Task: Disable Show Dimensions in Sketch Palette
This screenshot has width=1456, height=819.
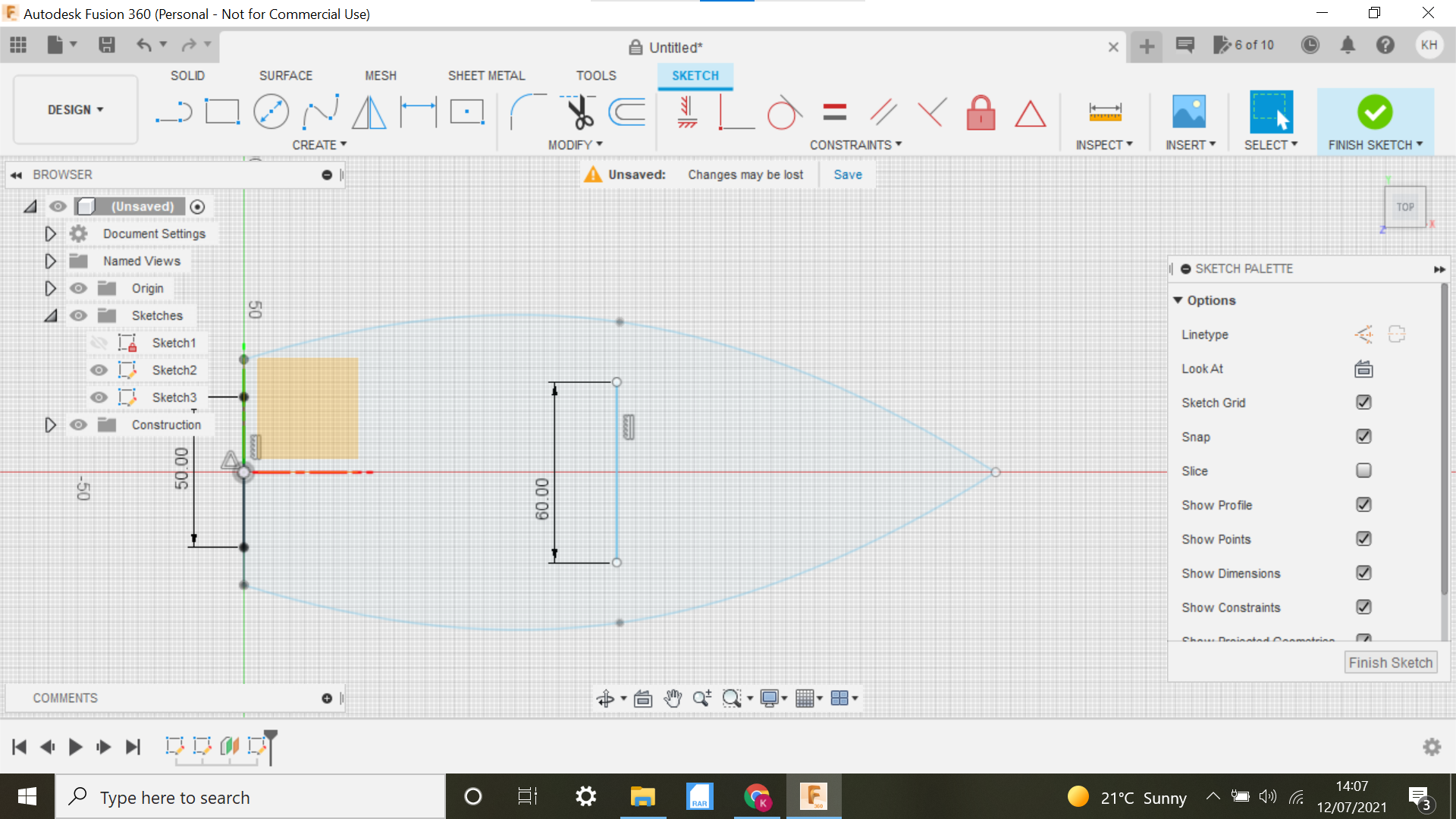Action: pos(1364,573)
